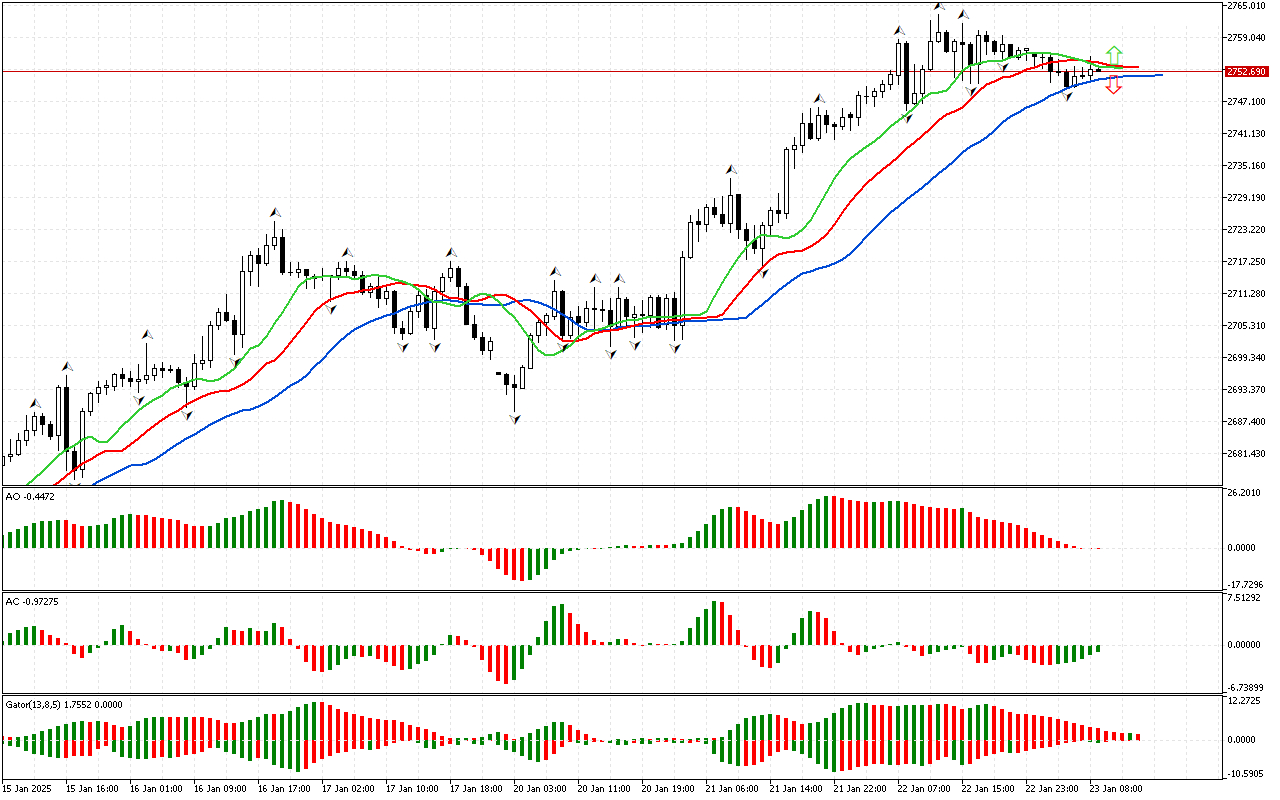Click the red current price tag 2752.690
Image resolution: width=1280 pixels, height=800 pixels.
[1246, 72]
